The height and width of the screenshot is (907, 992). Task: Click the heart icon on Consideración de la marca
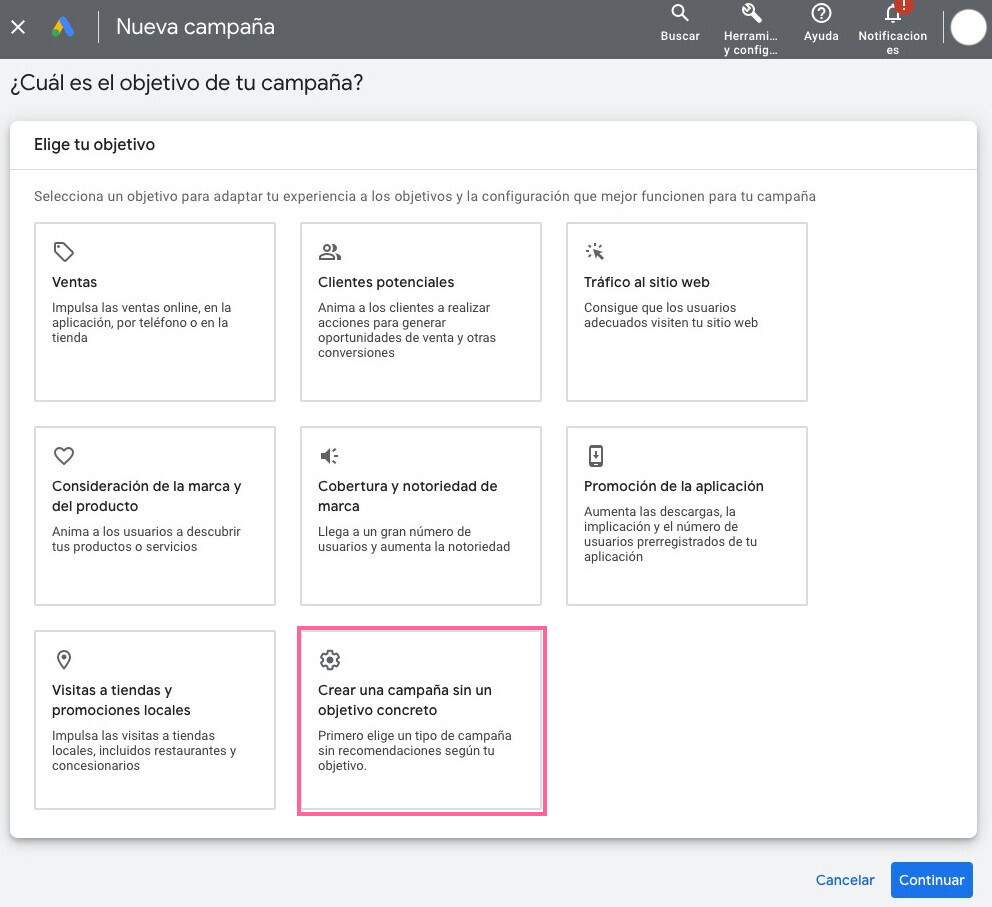pos(63,455)
